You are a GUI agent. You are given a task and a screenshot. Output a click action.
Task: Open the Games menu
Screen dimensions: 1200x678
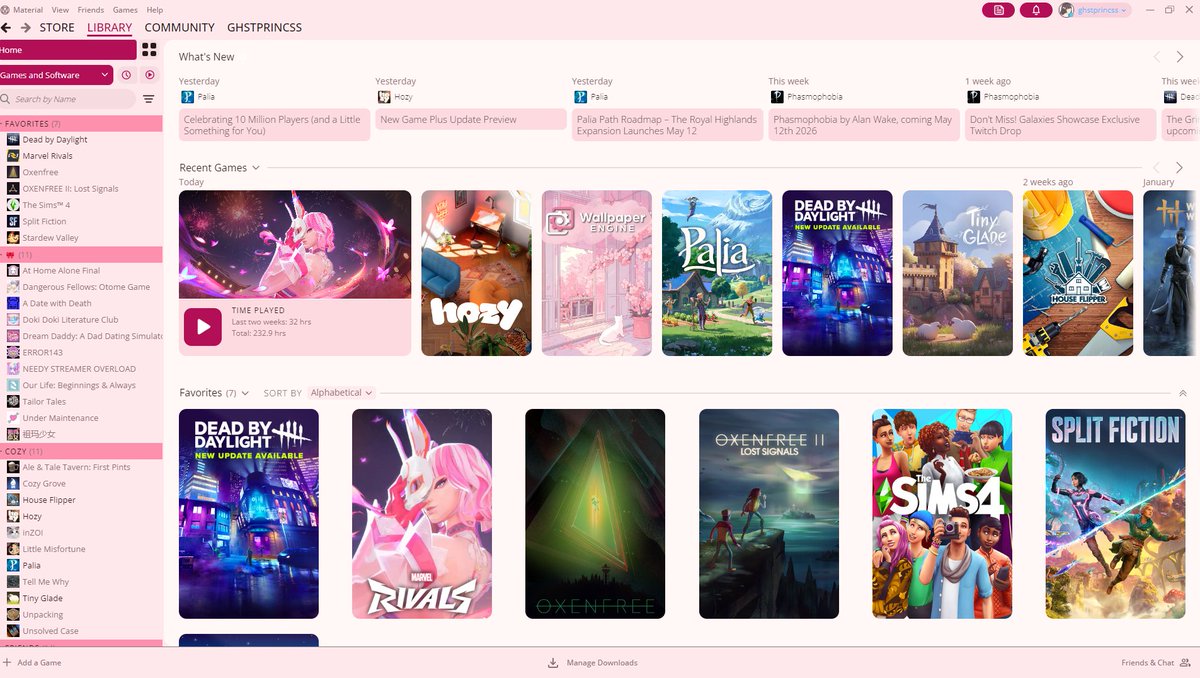(125, 9)
